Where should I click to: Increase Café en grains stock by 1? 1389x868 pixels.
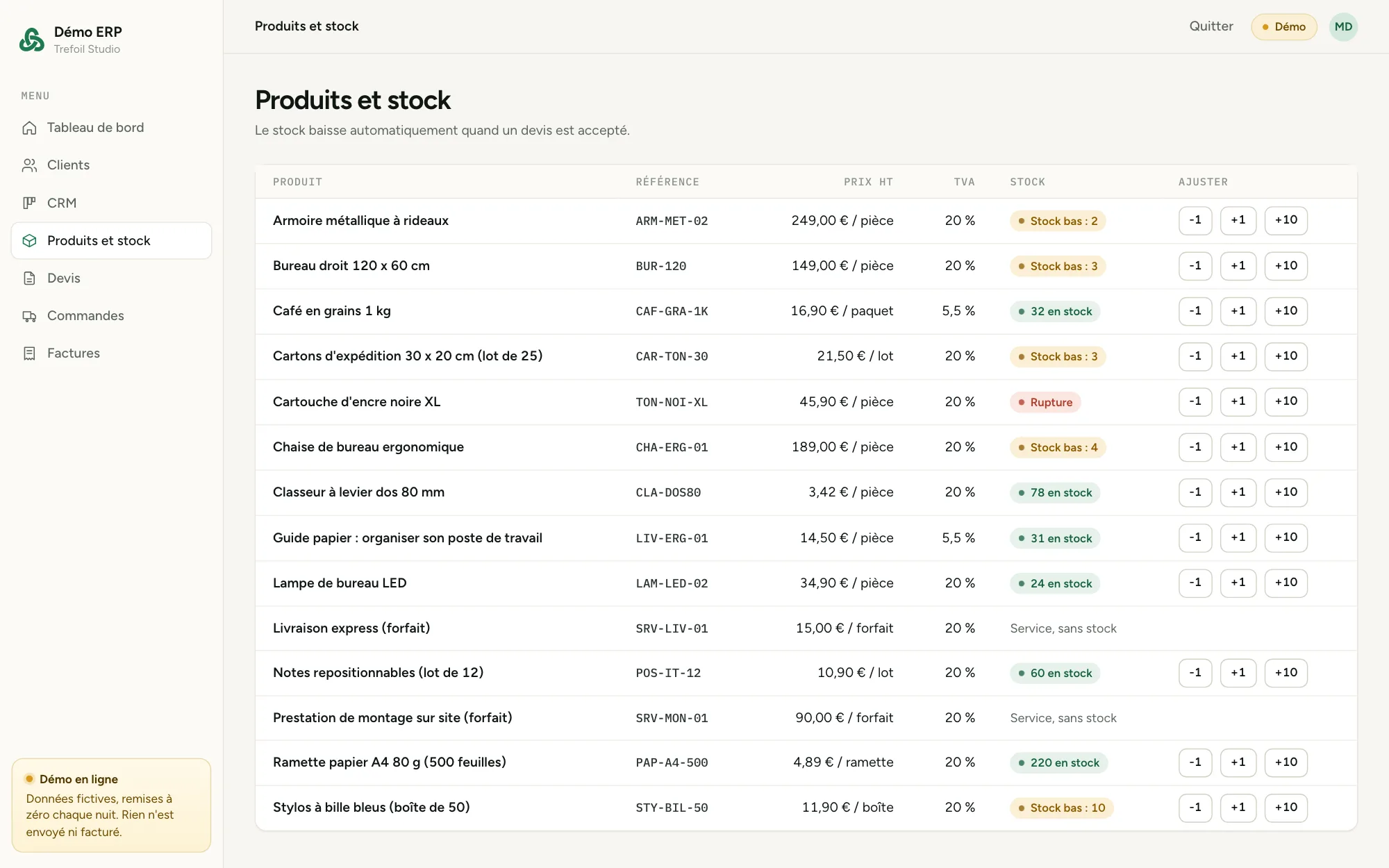1238,311
